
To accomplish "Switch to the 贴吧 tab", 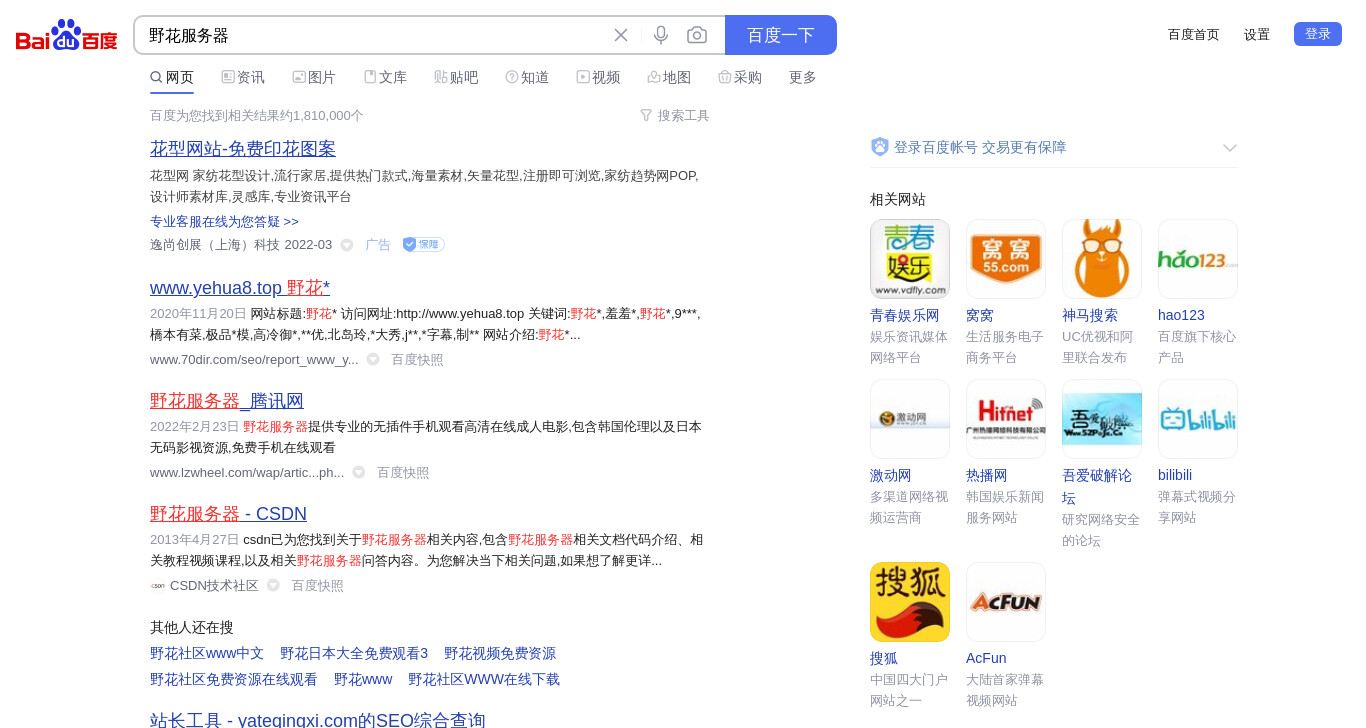I will 456,77.
